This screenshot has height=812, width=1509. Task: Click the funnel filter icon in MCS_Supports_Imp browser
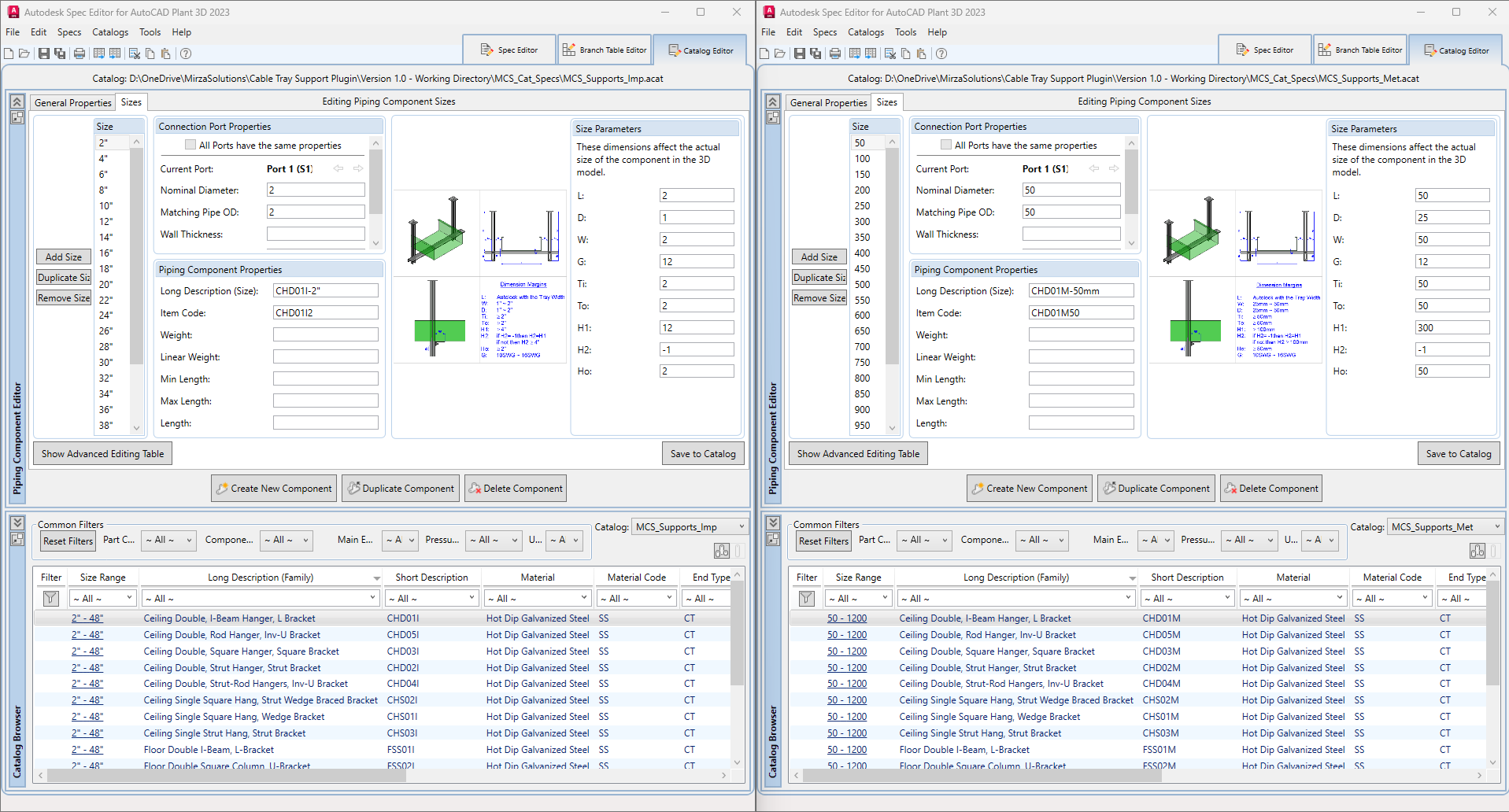pos(51,599)
